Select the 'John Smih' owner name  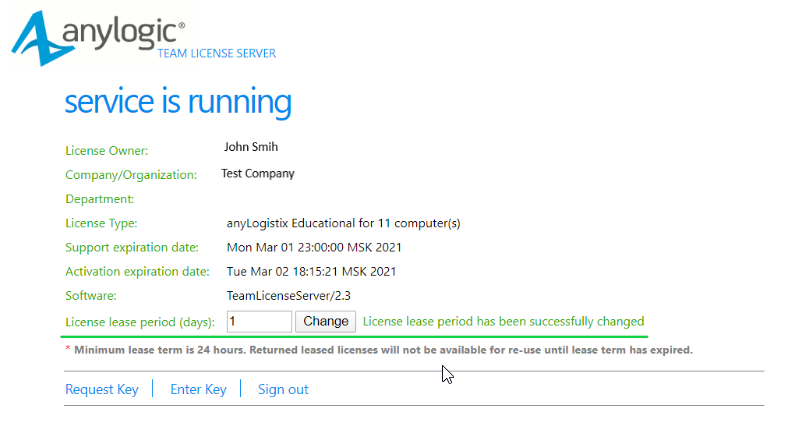click(251, 147)
